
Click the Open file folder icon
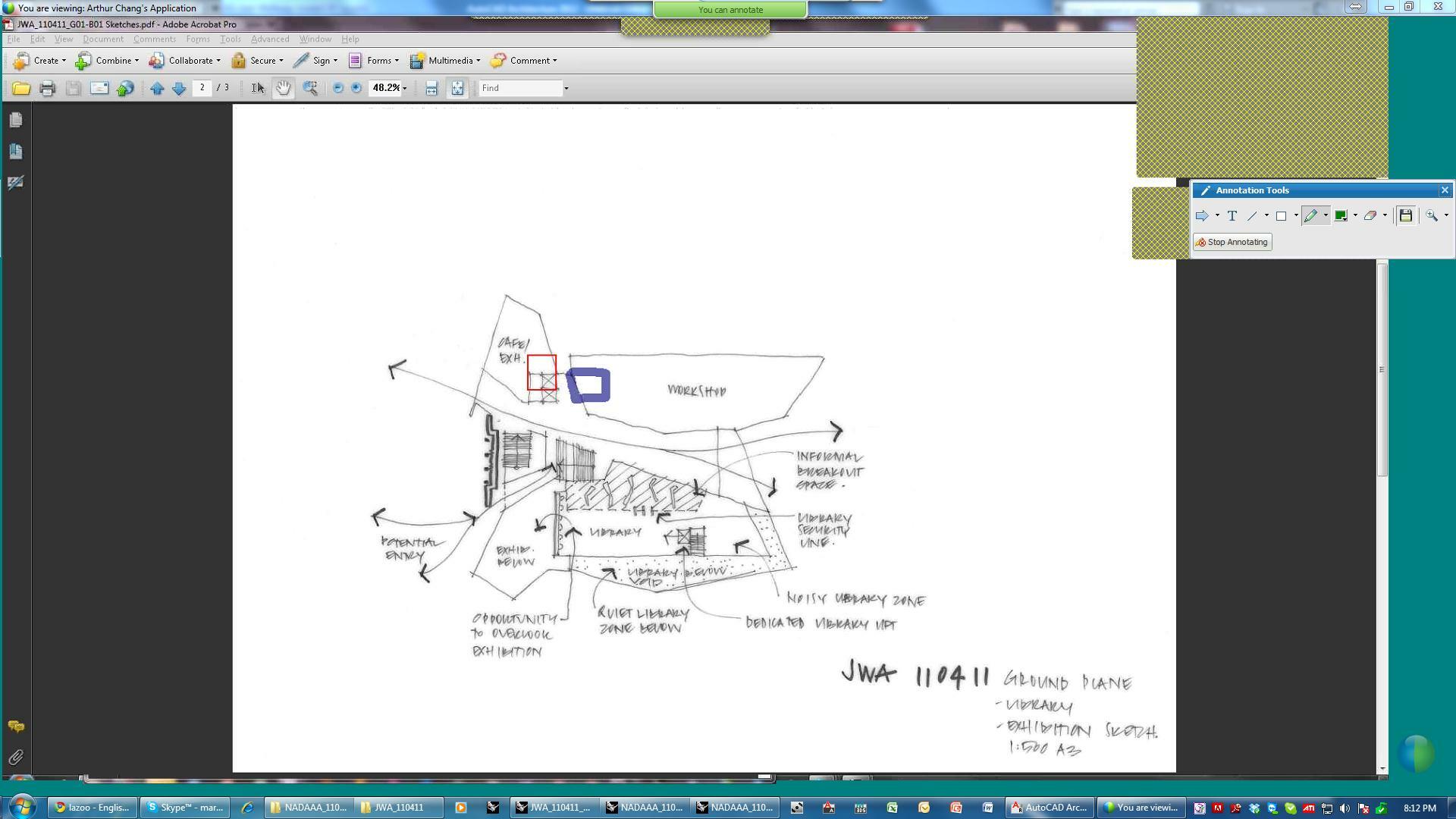point(21,88)
